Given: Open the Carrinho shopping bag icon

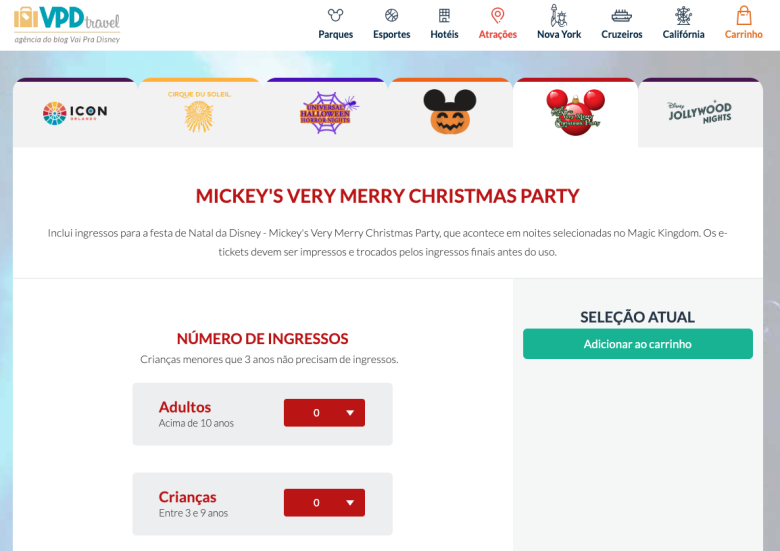Looking at the screenshot, I should click(744, 15).
